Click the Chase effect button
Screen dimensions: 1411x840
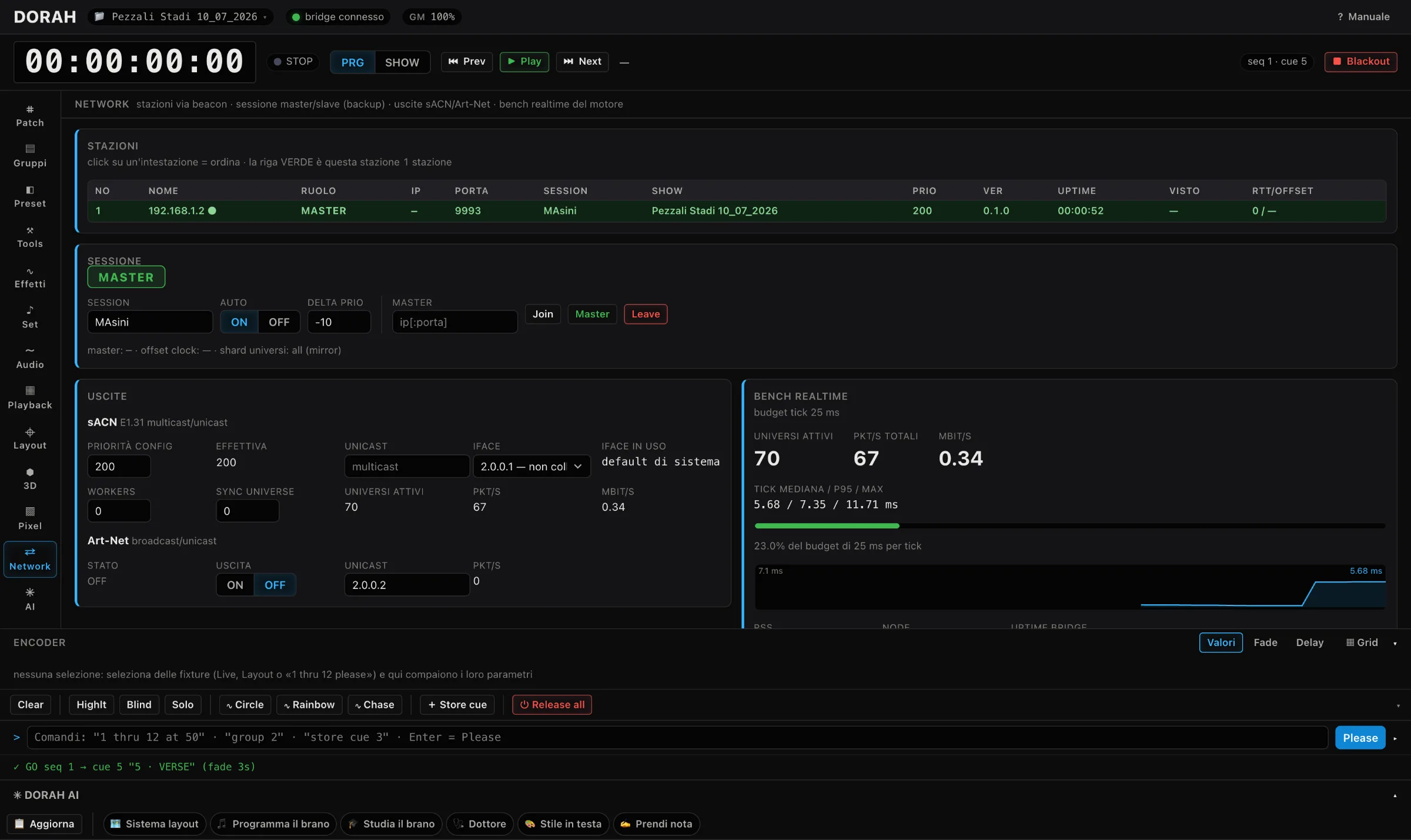pyautogui.click(x=375, y=705)
